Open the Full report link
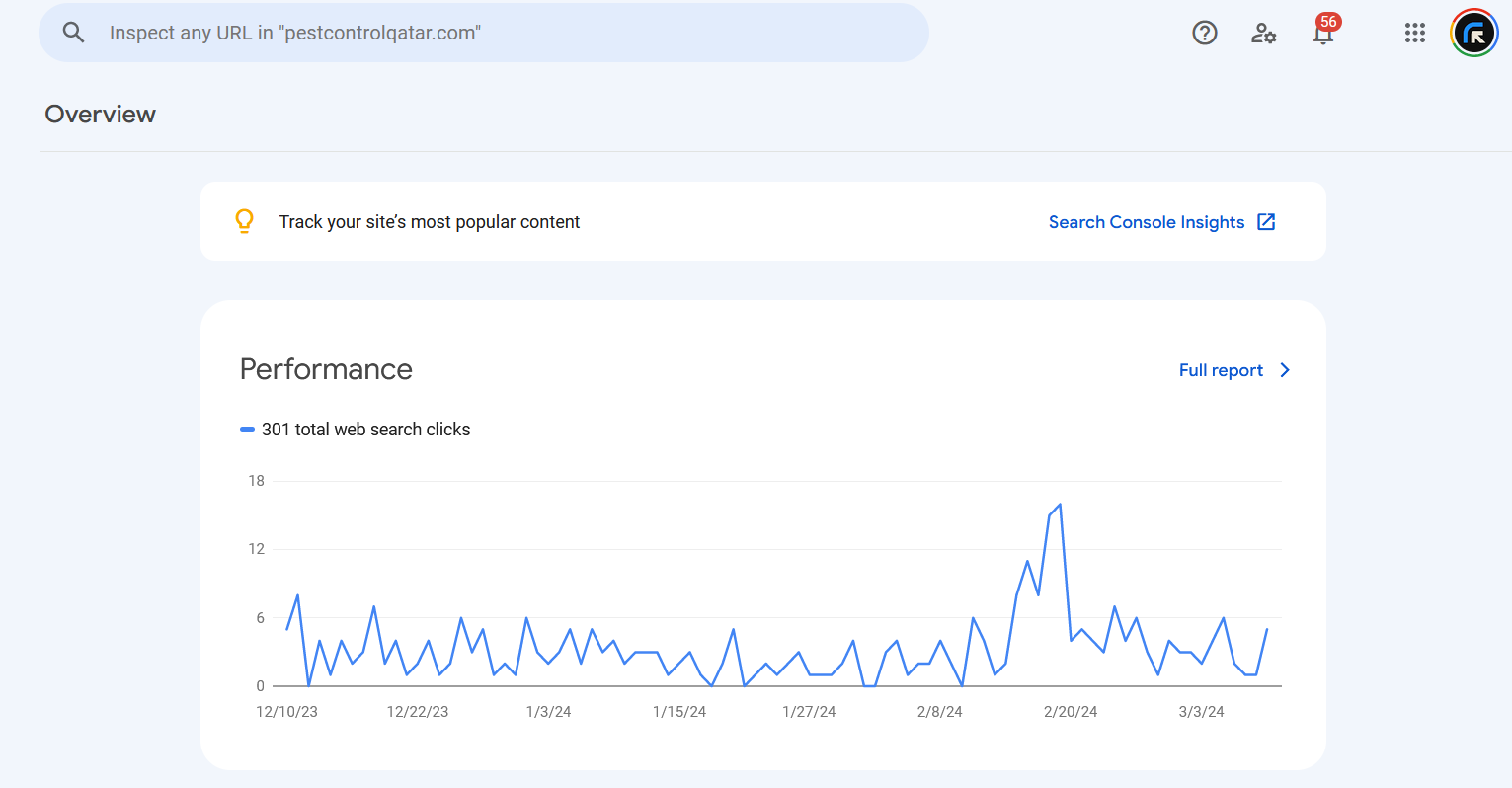Image resolution: width=1512 pixels, height=788 pixels. coord(1221,370)
